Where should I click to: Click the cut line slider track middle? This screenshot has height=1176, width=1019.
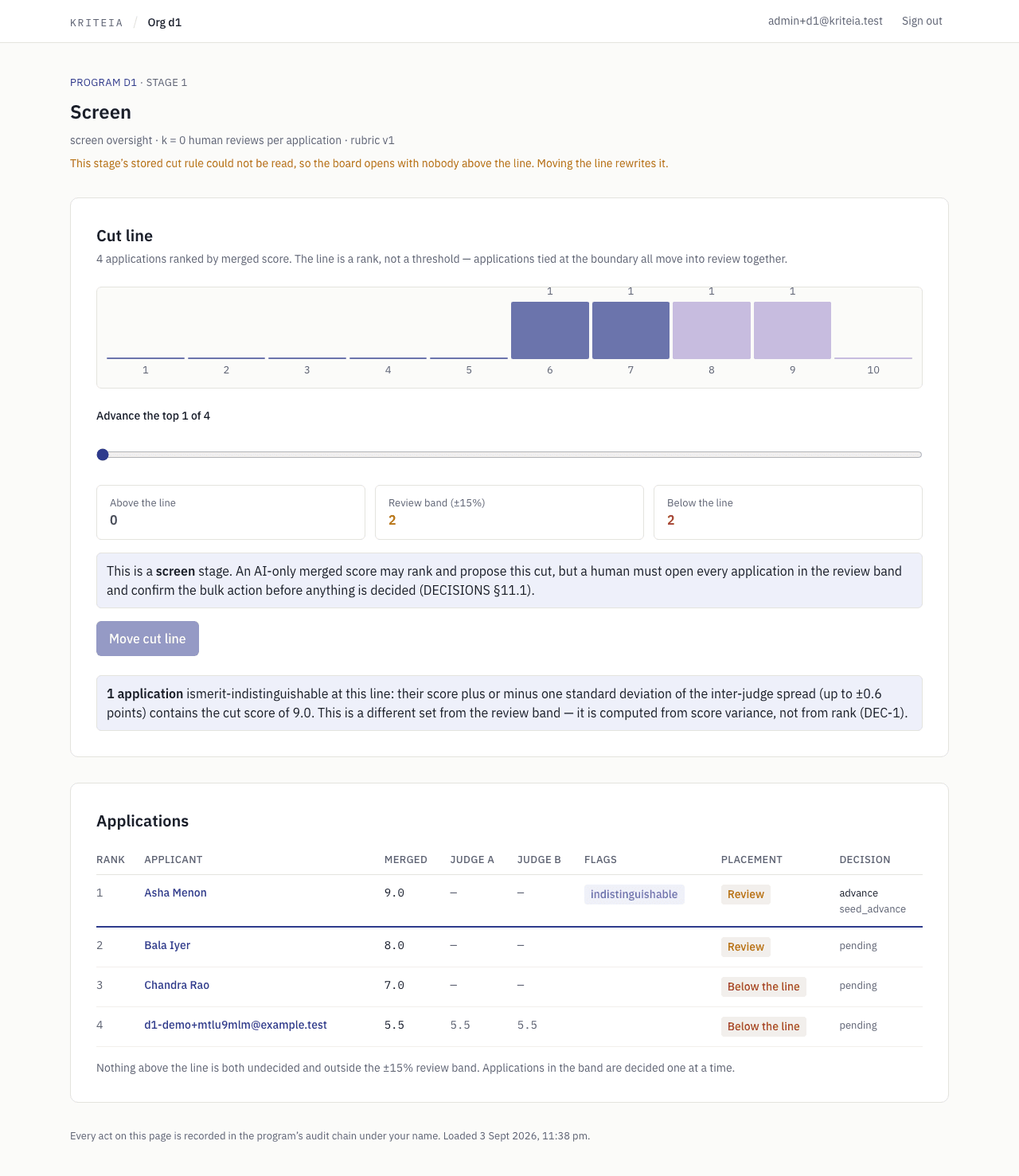509,455
